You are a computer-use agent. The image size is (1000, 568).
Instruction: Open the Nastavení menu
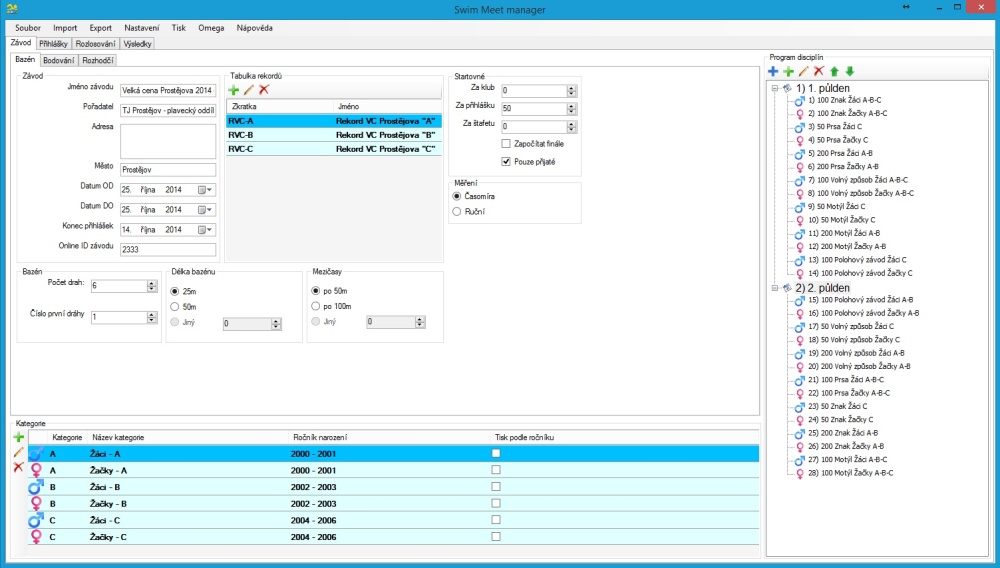[142, 28]
